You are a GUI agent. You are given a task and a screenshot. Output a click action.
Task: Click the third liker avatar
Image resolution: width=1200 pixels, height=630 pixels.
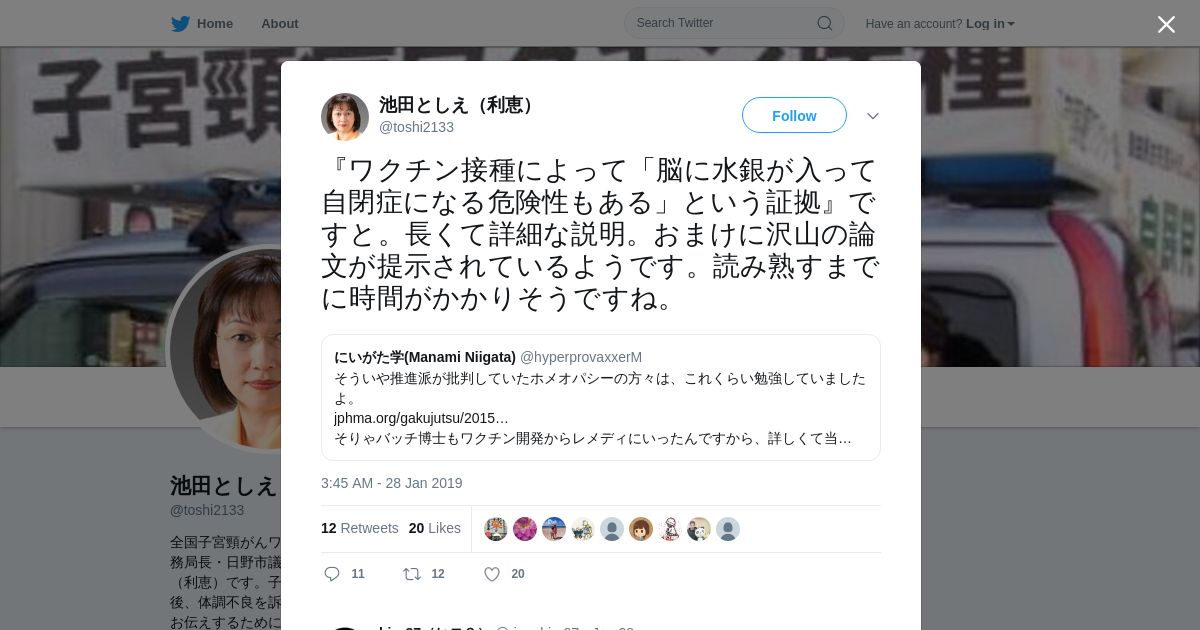pos(554,529)
